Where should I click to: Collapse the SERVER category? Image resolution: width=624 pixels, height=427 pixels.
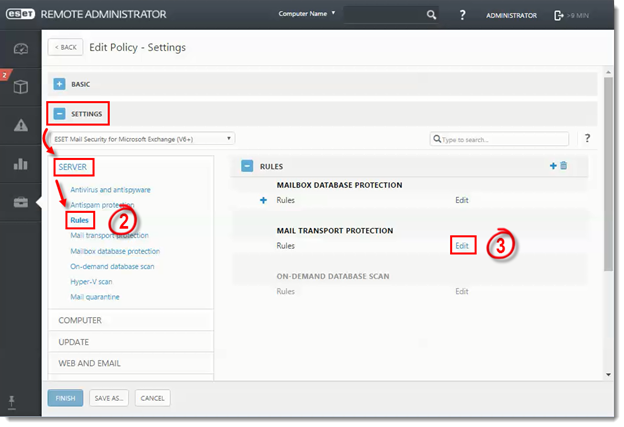click(72, 167)
